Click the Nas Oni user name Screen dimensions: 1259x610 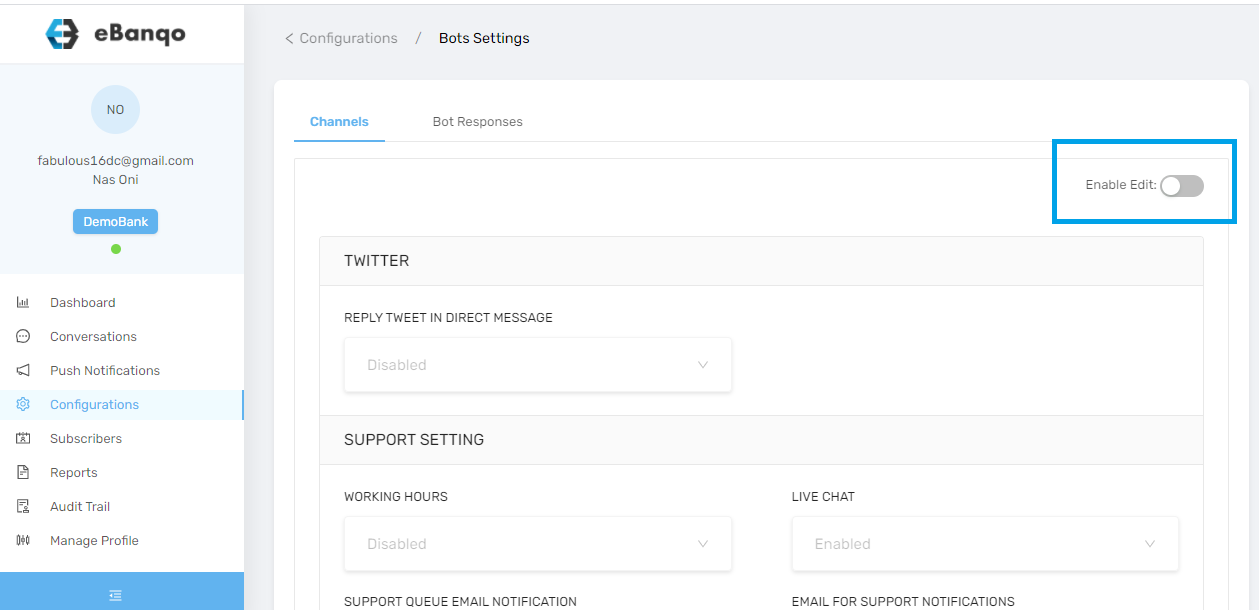pyautogui.click(x=116, y=180)
